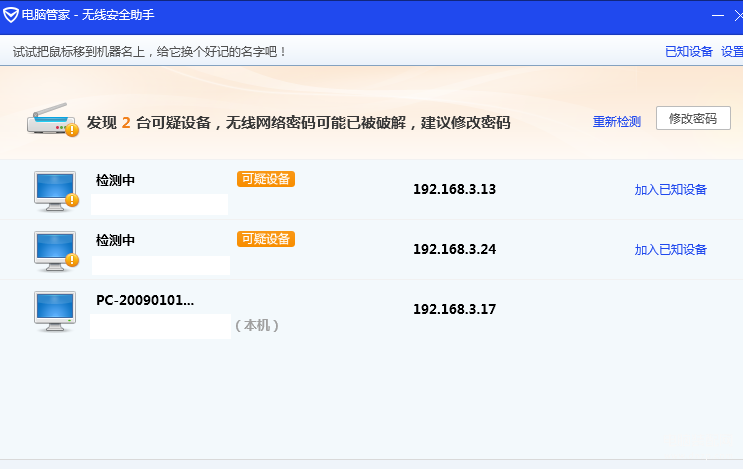Click the second 检测中 device name
The image size is (743, 469).
[115, 241]
